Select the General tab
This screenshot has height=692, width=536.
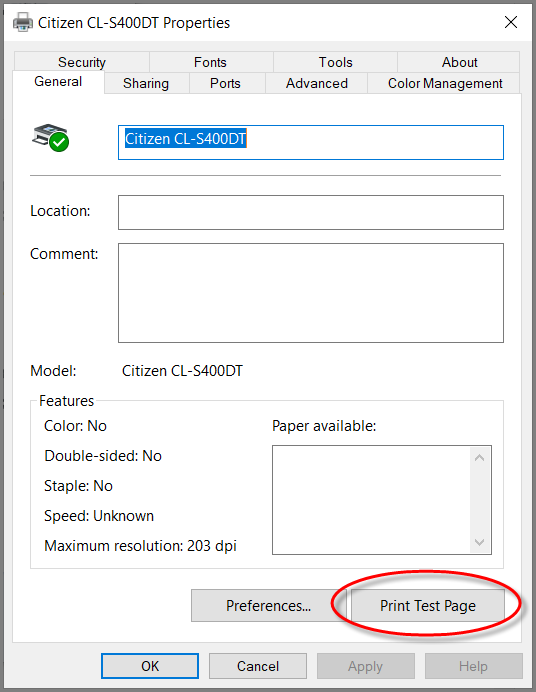[x=58, y=82]
